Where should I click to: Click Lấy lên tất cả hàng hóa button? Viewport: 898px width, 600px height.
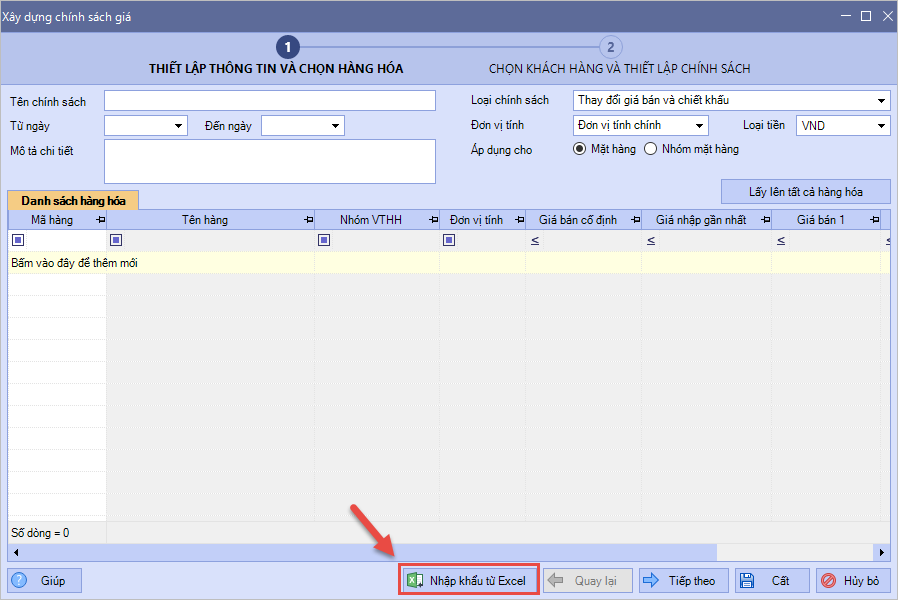(805, 191)
